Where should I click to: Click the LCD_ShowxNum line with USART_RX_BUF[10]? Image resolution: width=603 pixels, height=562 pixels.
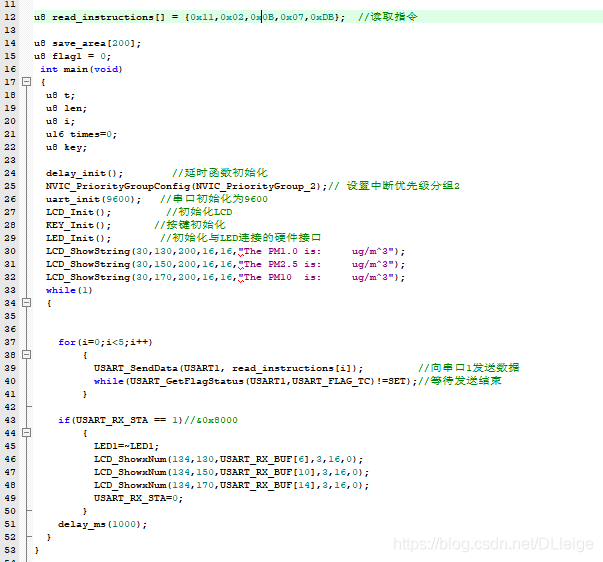tap(232, 472)
